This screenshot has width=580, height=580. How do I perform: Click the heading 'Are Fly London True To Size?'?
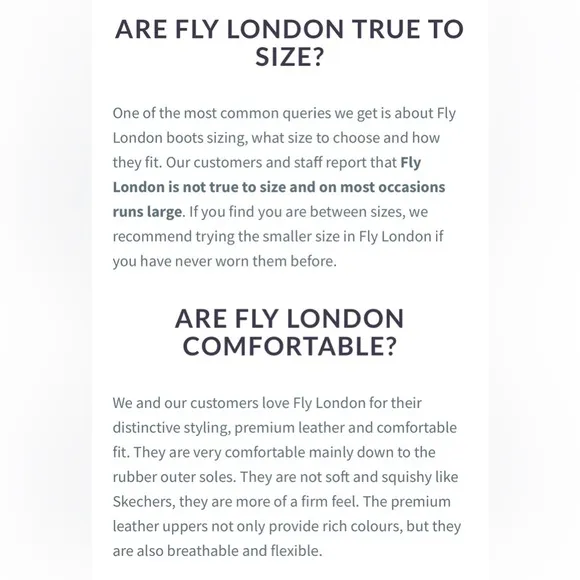pos(289,43)
